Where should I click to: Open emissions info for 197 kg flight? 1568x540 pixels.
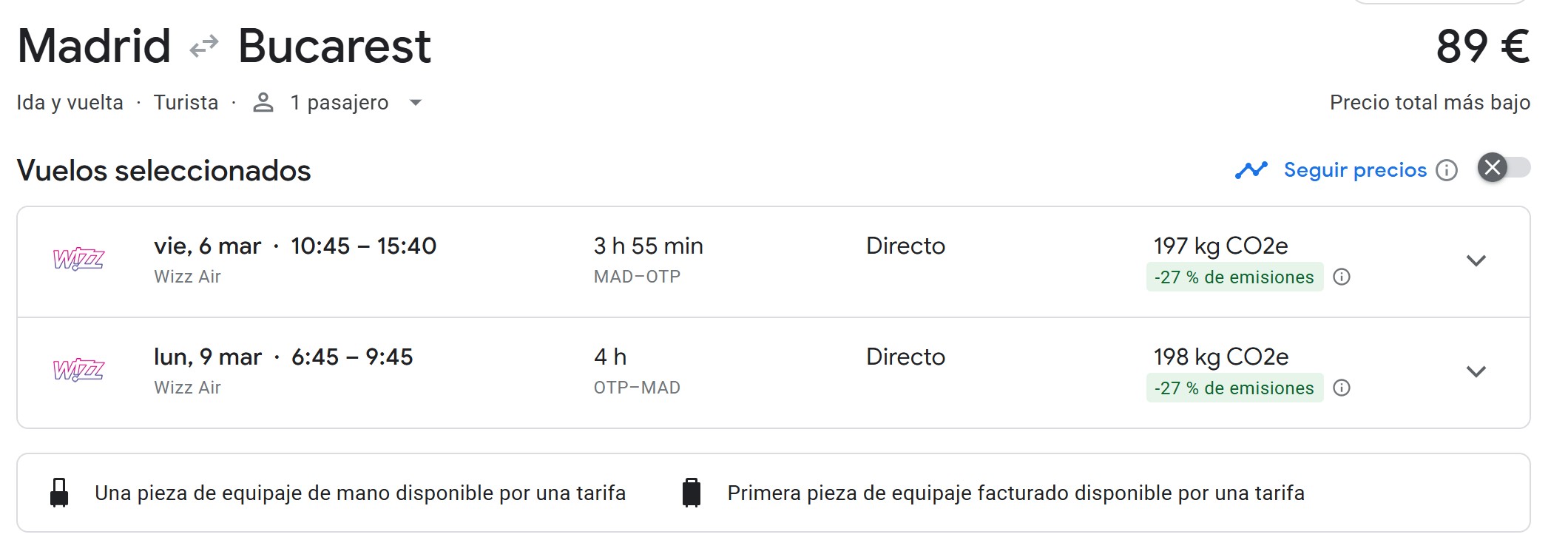click(1342, 277)
